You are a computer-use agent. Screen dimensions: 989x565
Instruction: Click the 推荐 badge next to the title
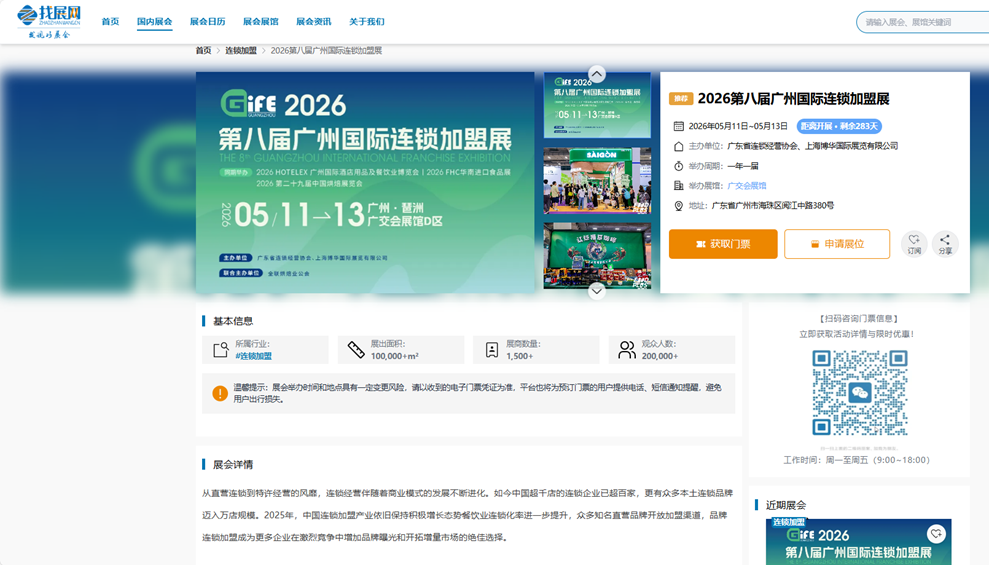coord(681,98)
